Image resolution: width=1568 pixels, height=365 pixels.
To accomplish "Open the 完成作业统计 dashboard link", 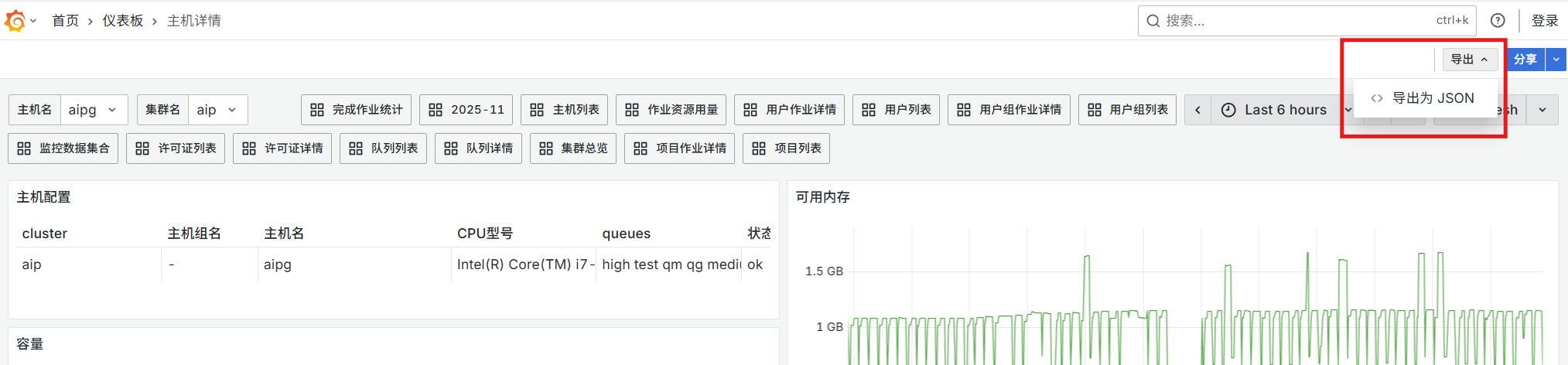I will tap(356, 110).
